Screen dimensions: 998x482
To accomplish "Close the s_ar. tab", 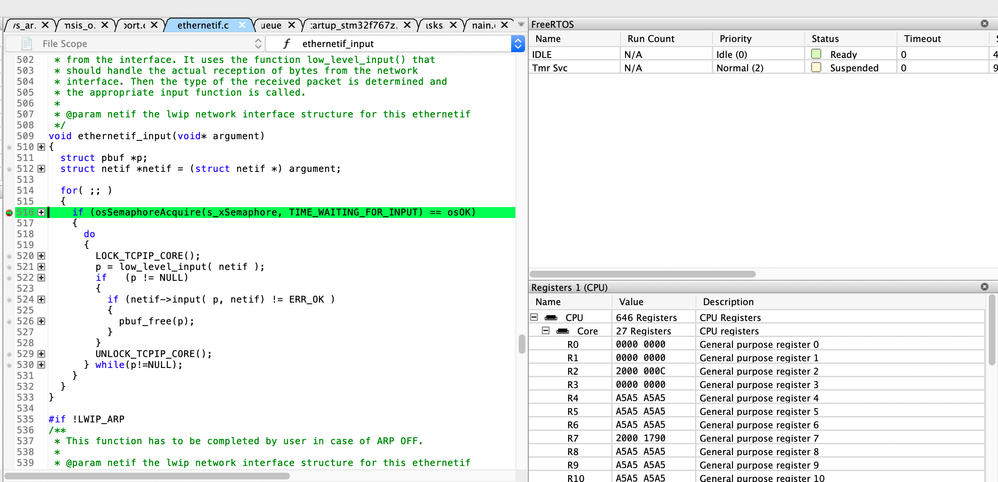I will click(43, 25).
